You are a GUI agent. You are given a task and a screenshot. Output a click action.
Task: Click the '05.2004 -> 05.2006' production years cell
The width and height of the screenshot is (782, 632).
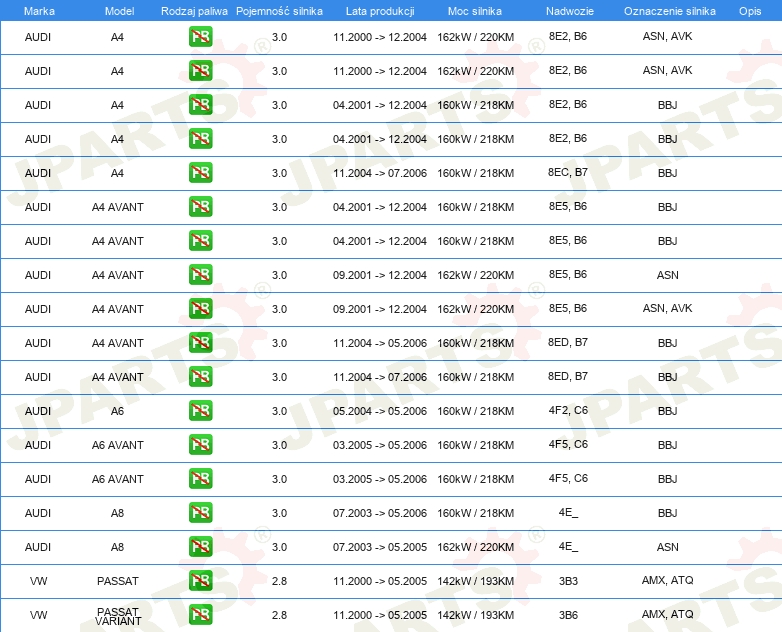380,411
